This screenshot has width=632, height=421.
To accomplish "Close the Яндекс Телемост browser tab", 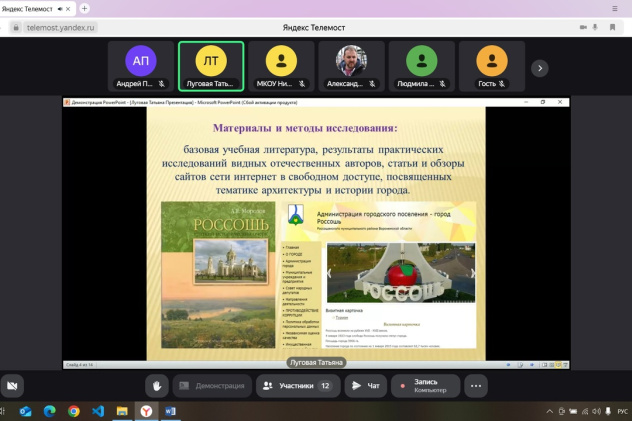I will [x=68, y=9].
